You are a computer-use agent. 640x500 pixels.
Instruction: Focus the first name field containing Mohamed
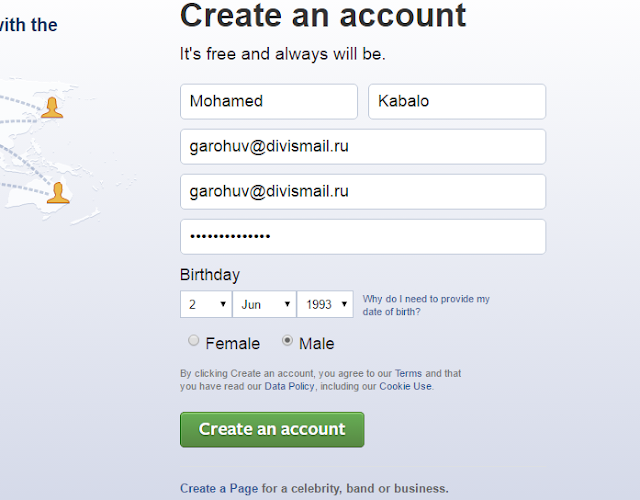[268, 101]
